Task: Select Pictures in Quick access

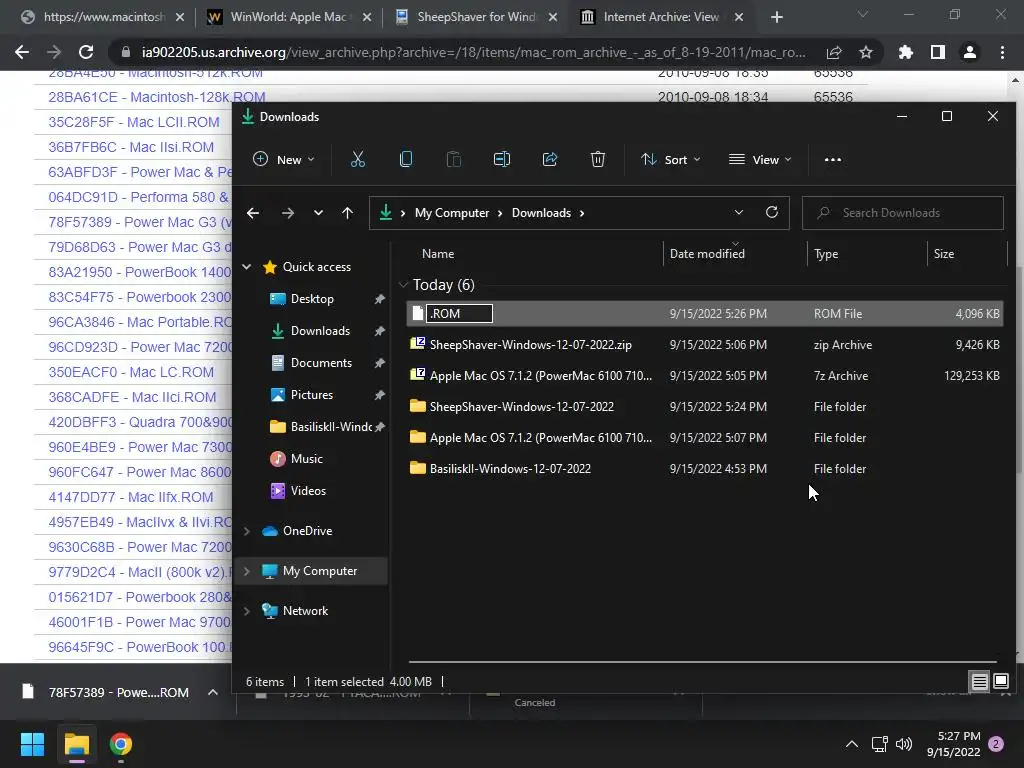Action: [x=312, y=394]
